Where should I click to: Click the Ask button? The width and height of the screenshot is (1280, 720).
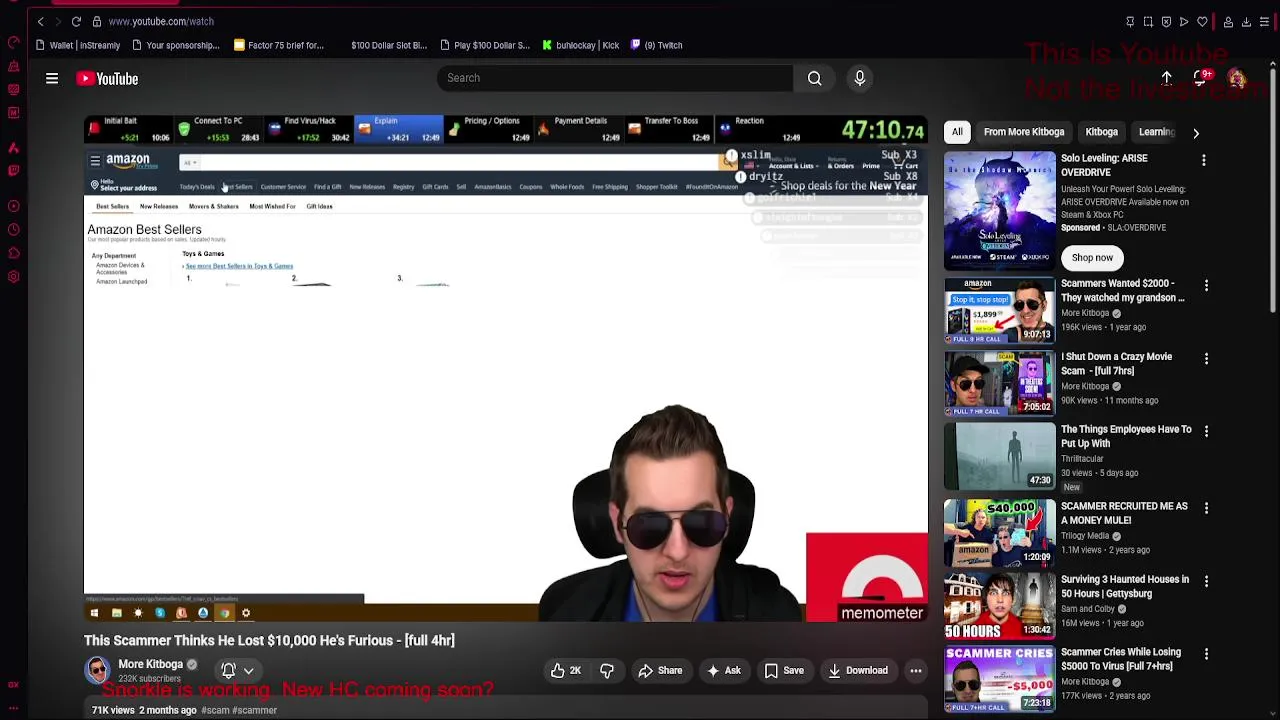[x=723, y=671]
